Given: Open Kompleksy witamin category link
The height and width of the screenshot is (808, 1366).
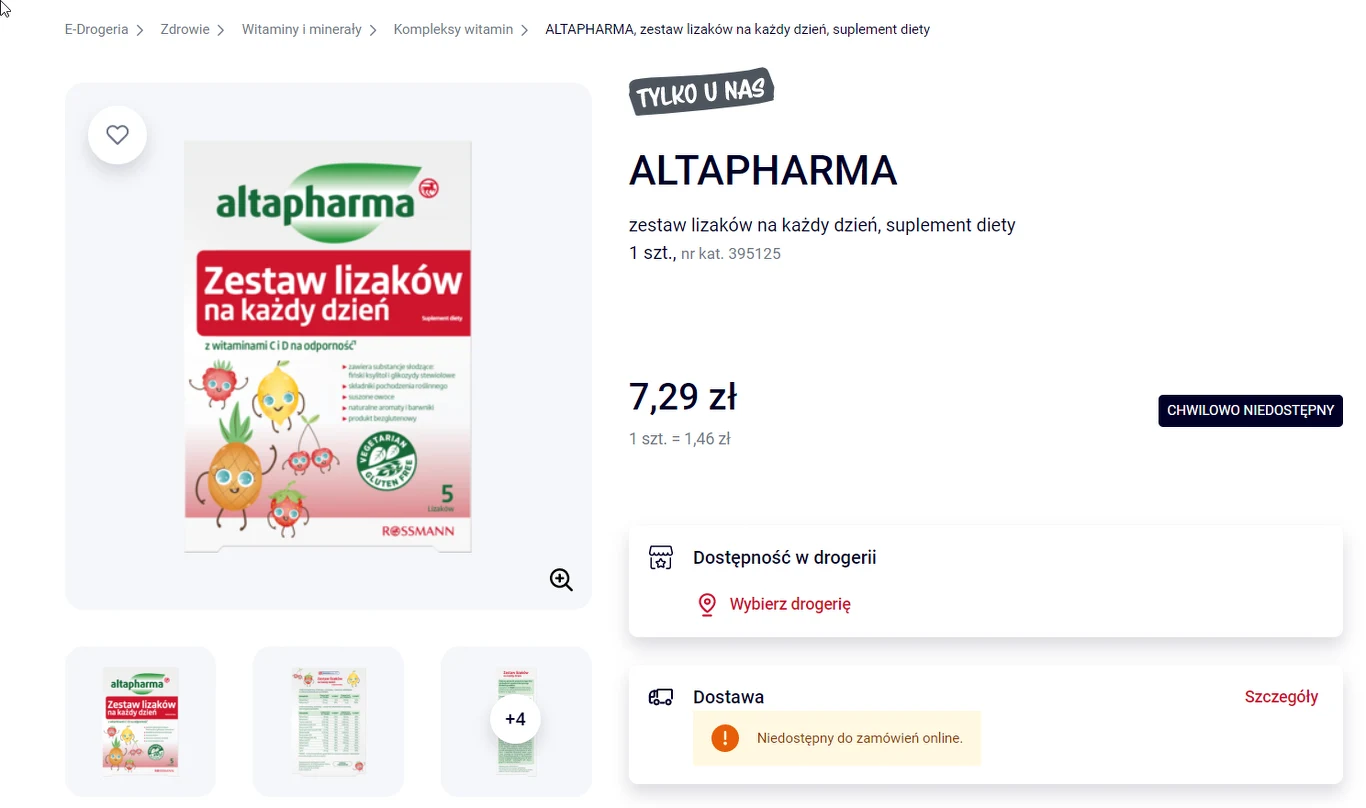Looking at the screenshot, I should pyautogui.click(x=453, y=29).
